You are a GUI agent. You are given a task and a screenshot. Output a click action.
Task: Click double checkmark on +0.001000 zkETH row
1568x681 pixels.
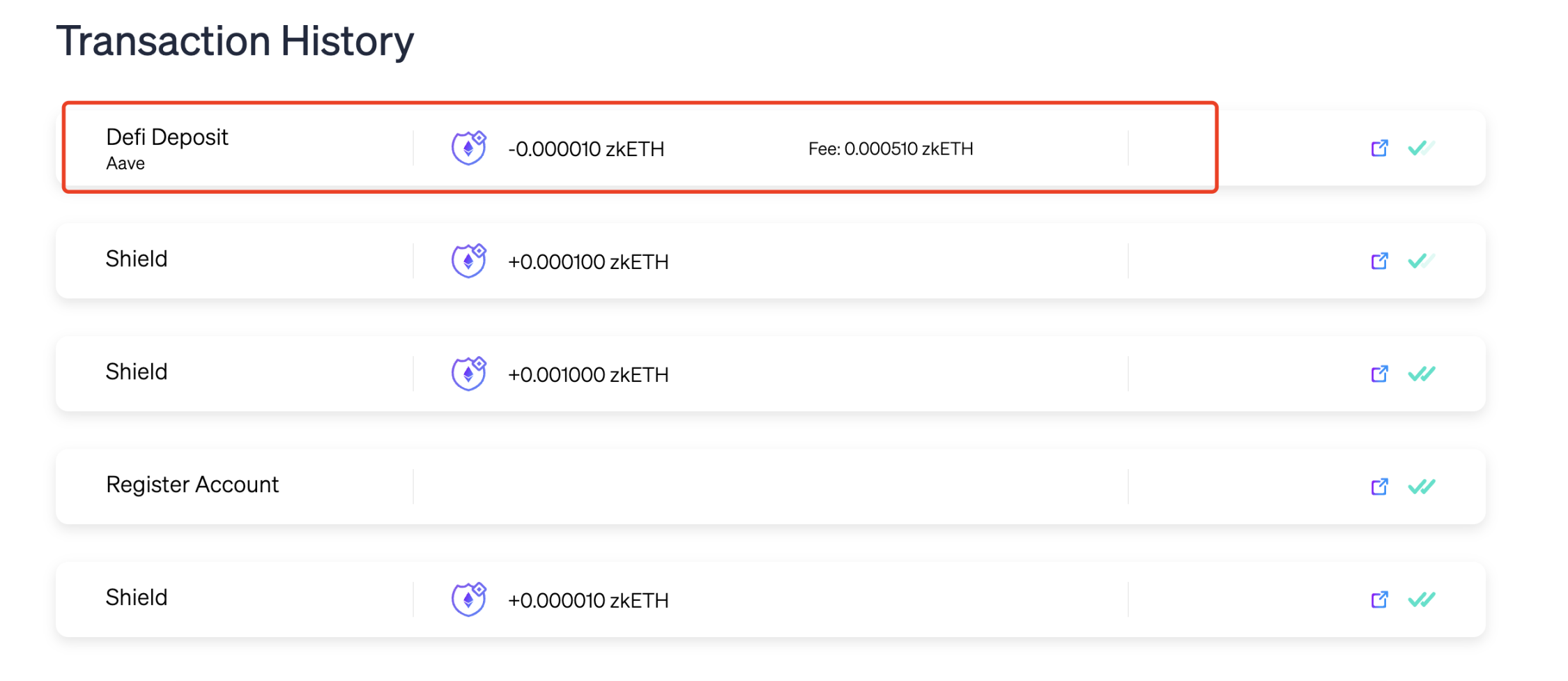1421,374
